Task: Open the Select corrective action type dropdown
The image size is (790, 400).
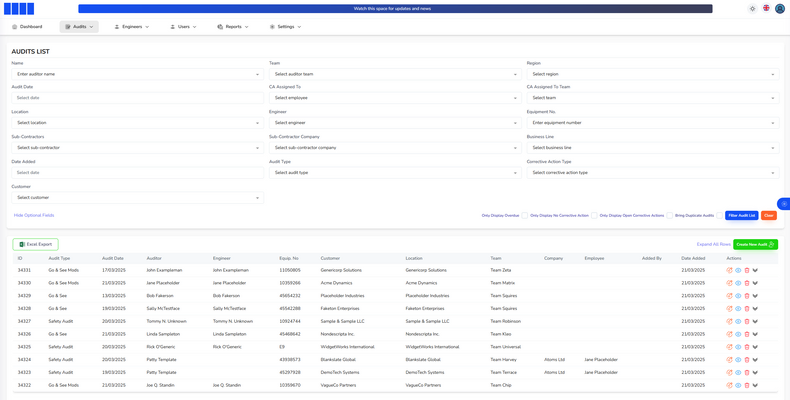Action: pos(653,172)
